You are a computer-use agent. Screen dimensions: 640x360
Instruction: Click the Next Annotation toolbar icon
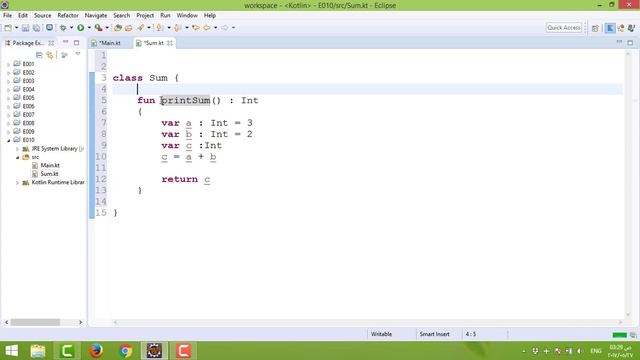[x=160, y=28]
